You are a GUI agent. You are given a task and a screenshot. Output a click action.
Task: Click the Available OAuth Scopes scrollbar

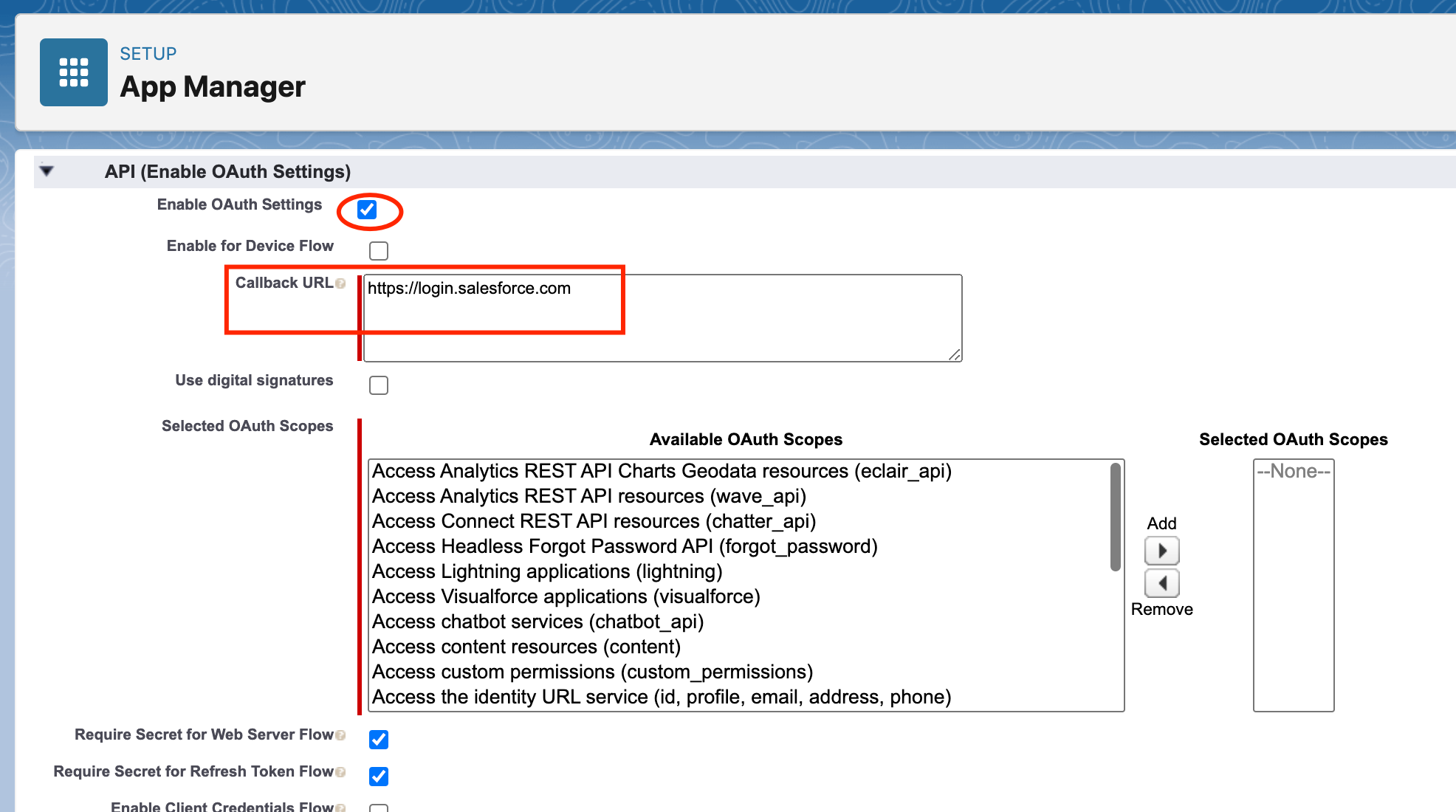pyautogui.click(x=1116, y=517)
